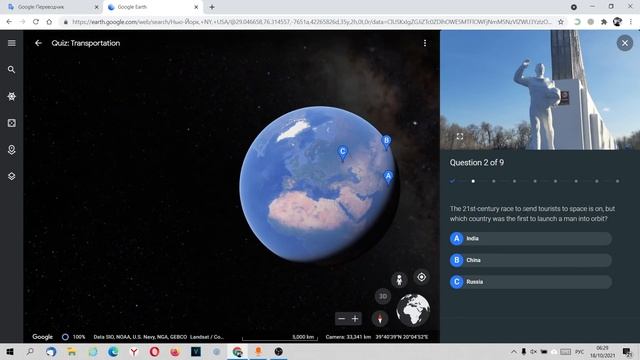The height and width of the screenshot is (360, 640).
Task: Open the Google Earth hamburger menu
Action: pos(11,43)
